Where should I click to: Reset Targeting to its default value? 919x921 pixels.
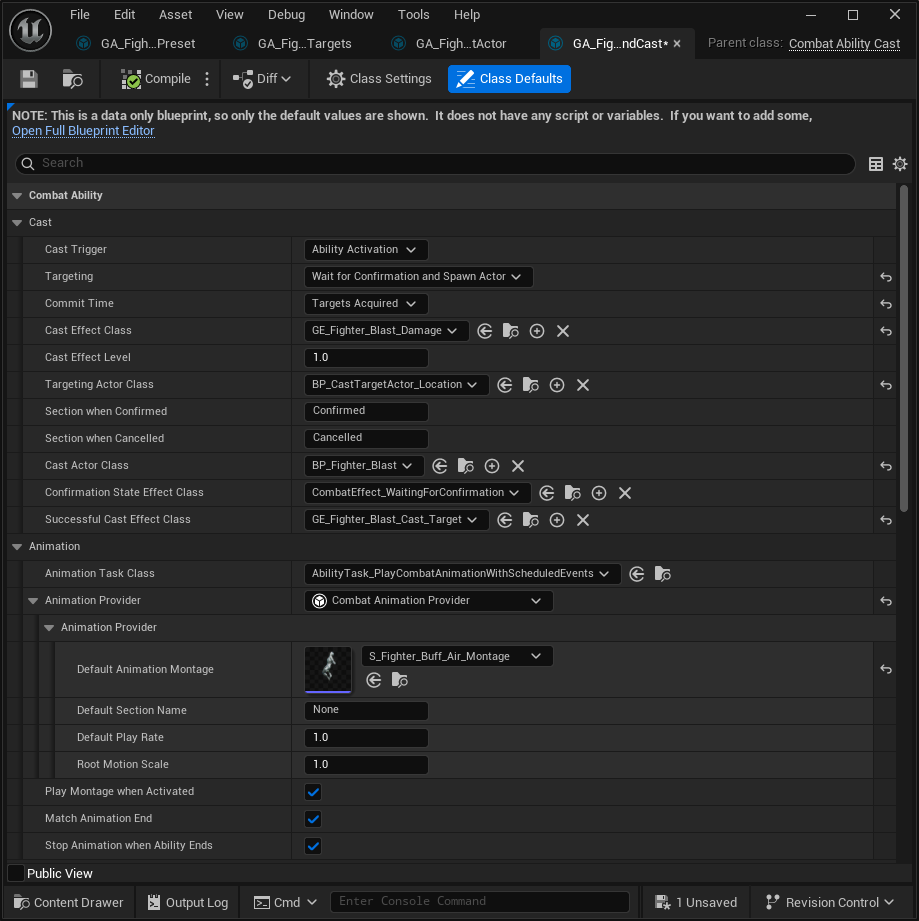coord(886,277)
